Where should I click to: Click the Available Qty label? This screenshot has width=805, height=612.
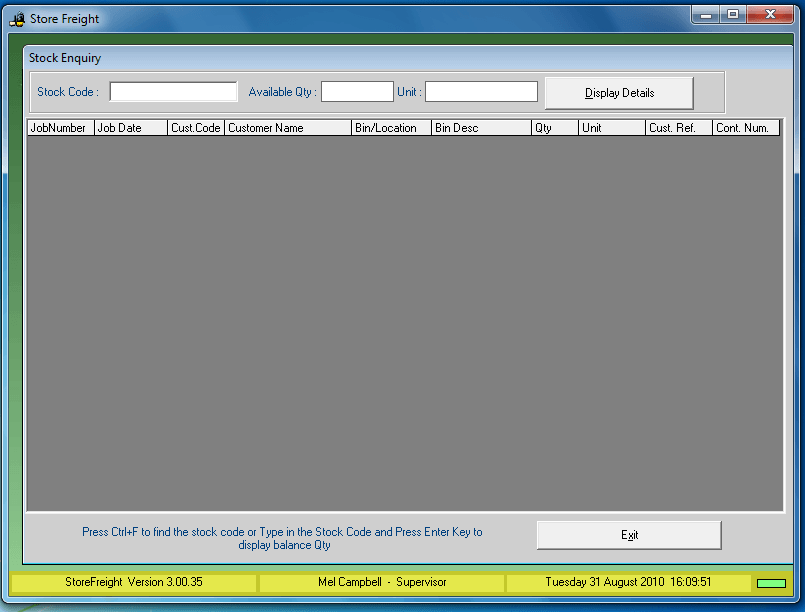pyautogui.click(x=282, y=92)
